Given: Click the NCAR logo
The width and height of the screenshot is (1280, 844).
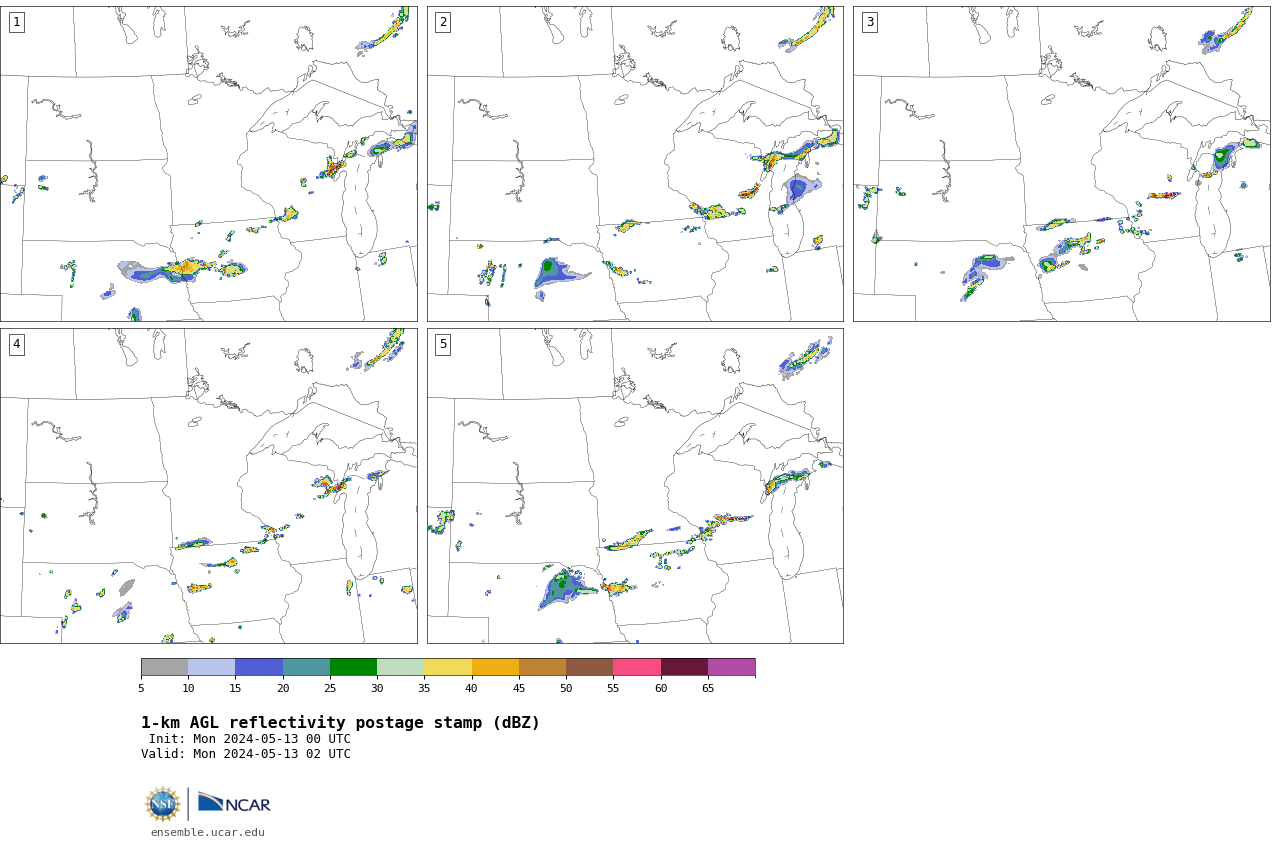Looking at the screenshot, I should 234,803.
